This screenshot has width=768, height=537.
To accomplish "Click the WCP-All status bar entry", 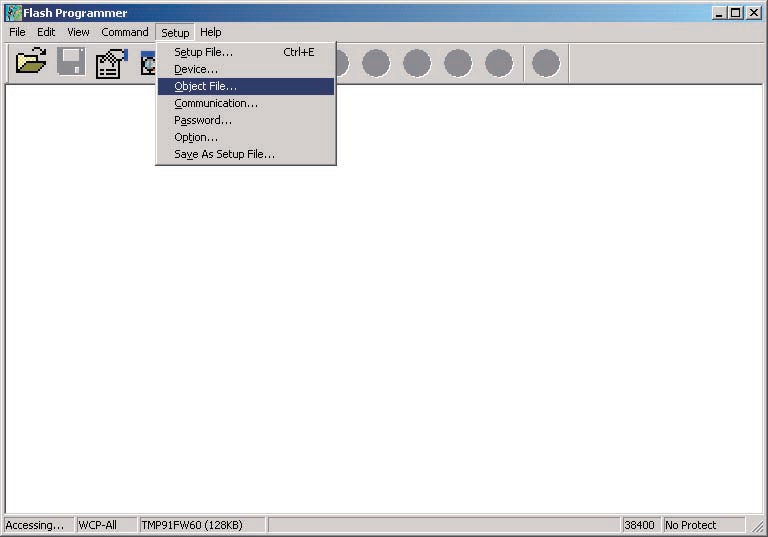I will click(x=97, y=525).
